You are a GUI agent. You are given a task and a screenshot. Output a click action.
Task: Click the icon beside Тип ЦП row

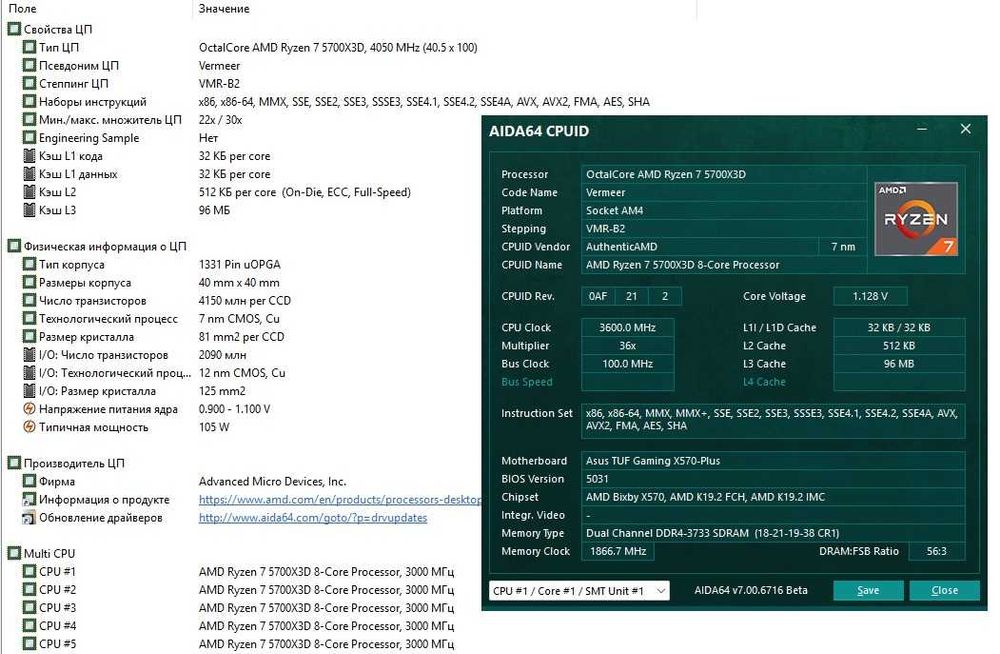point(29,47)
